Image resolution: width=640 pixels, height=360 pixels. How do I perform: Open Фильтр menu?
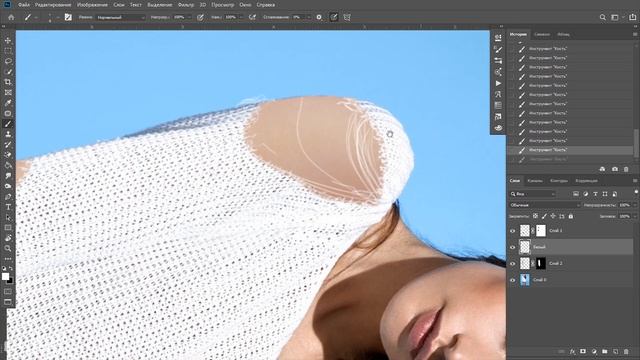coord(186,5)
